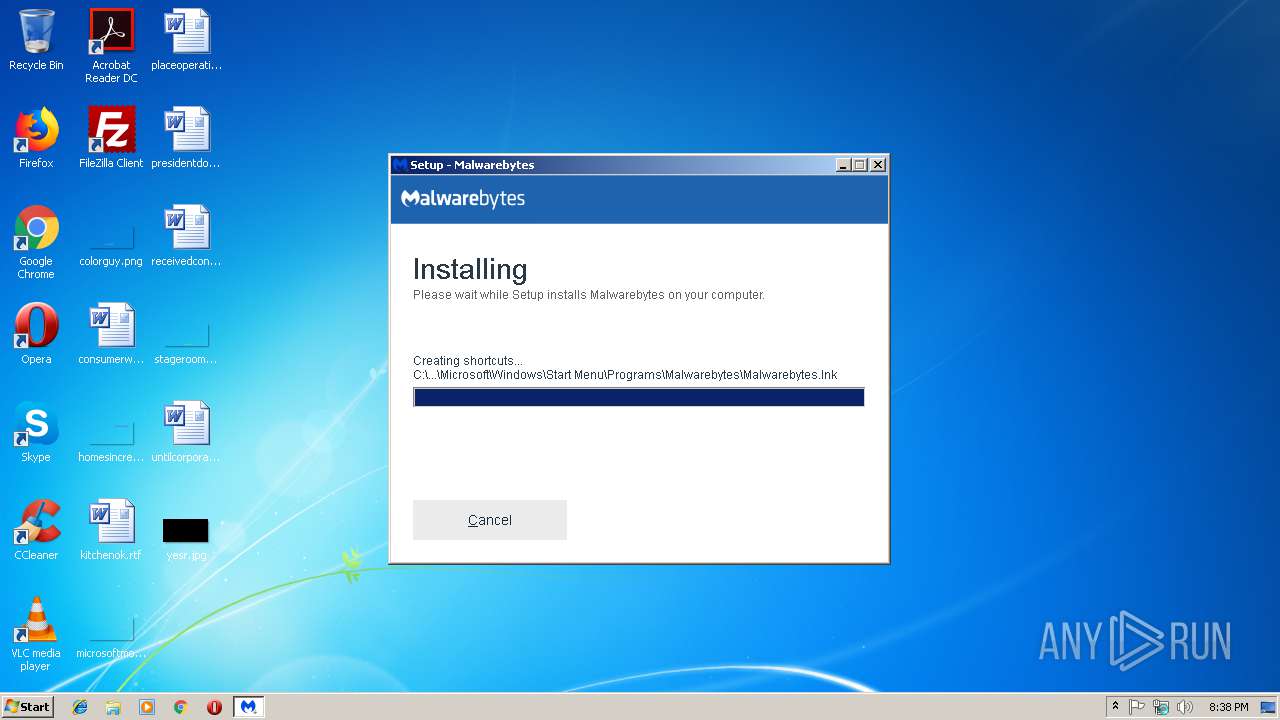Viewport: 1280px width, 720px height.
Task: Minimize the Malwarebytes Setup window
Action: pyautogui.click(x=843, y=165)
